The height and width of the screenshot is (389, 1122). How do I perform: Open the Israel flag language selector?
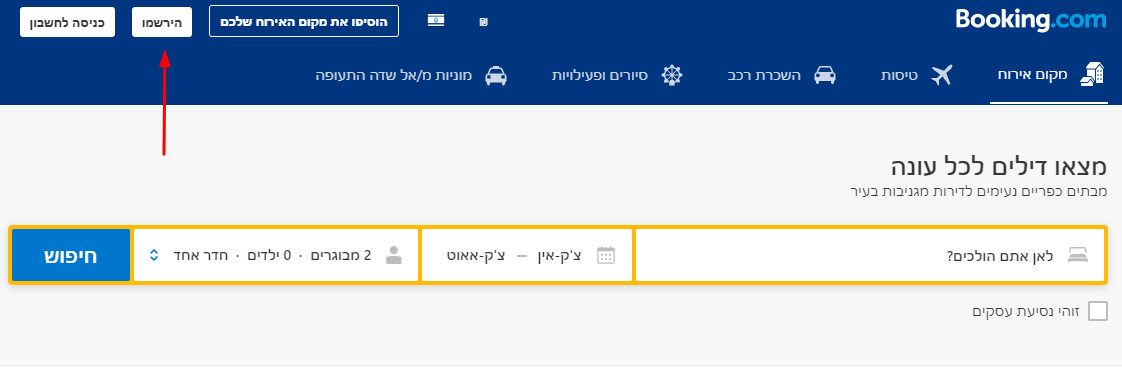(436, 21)
